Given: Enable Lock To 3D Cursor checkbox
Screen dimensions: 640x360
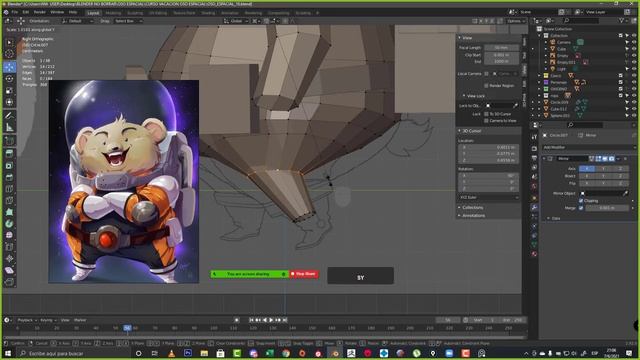Looking at the screenshot, I should pyautogui.click(x=486, y=114).
